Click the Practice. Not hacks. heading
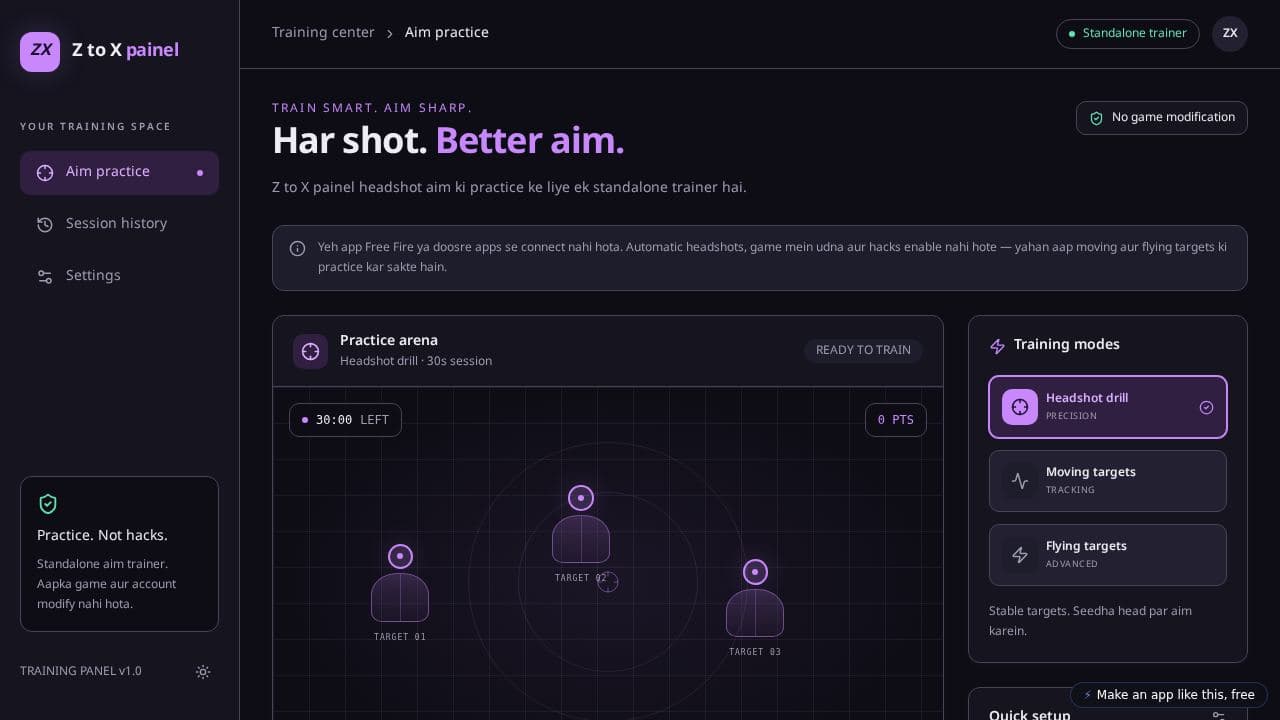Image resolution: width=1280 pixels, height=720 pixels. point(102,535)
